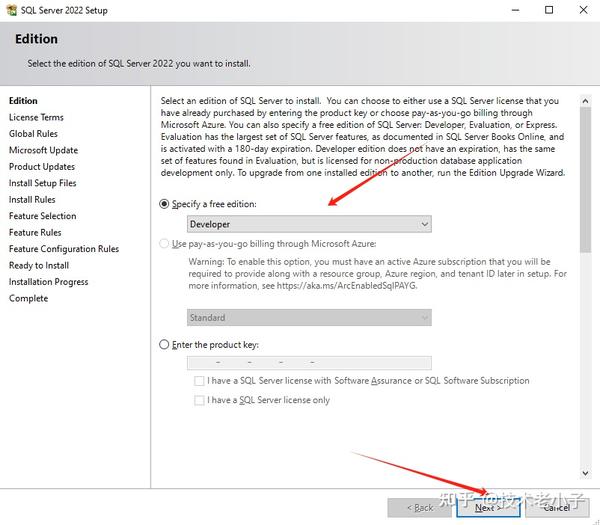Select the Product Updates step
Viewport: 600px width, 525px height.
coord(42,166)
